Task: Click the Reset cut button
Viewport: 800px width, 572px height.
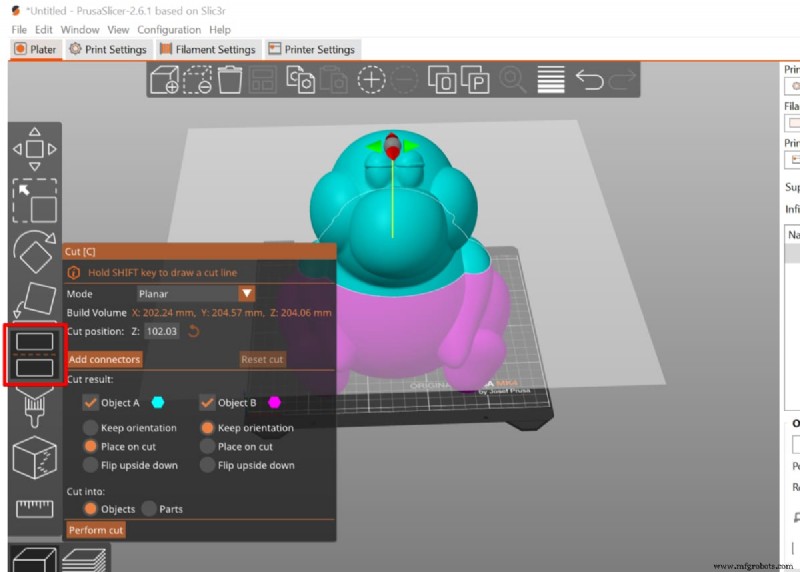Action: [262, 359]
